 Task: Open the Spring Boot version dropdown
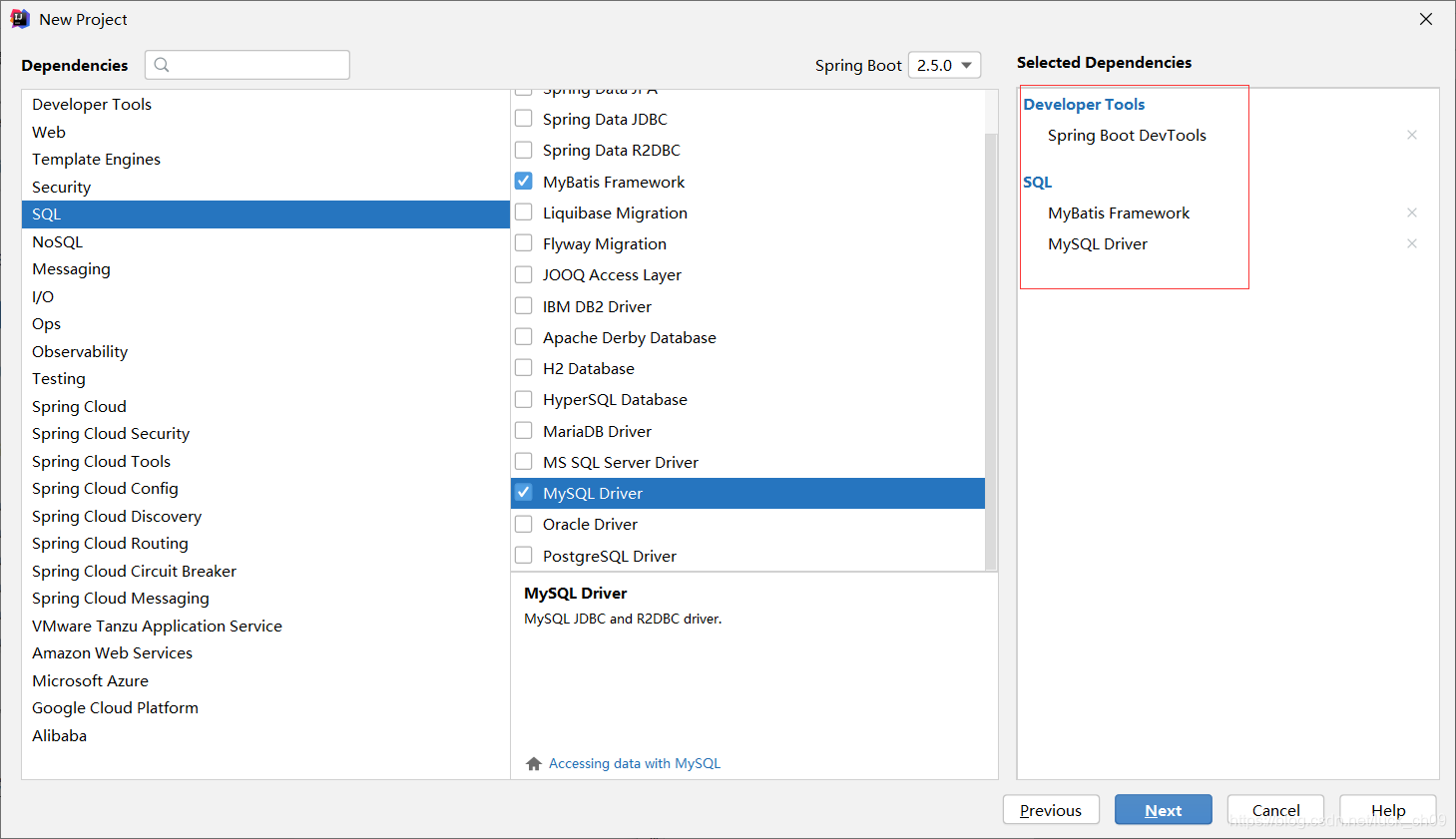944,65
